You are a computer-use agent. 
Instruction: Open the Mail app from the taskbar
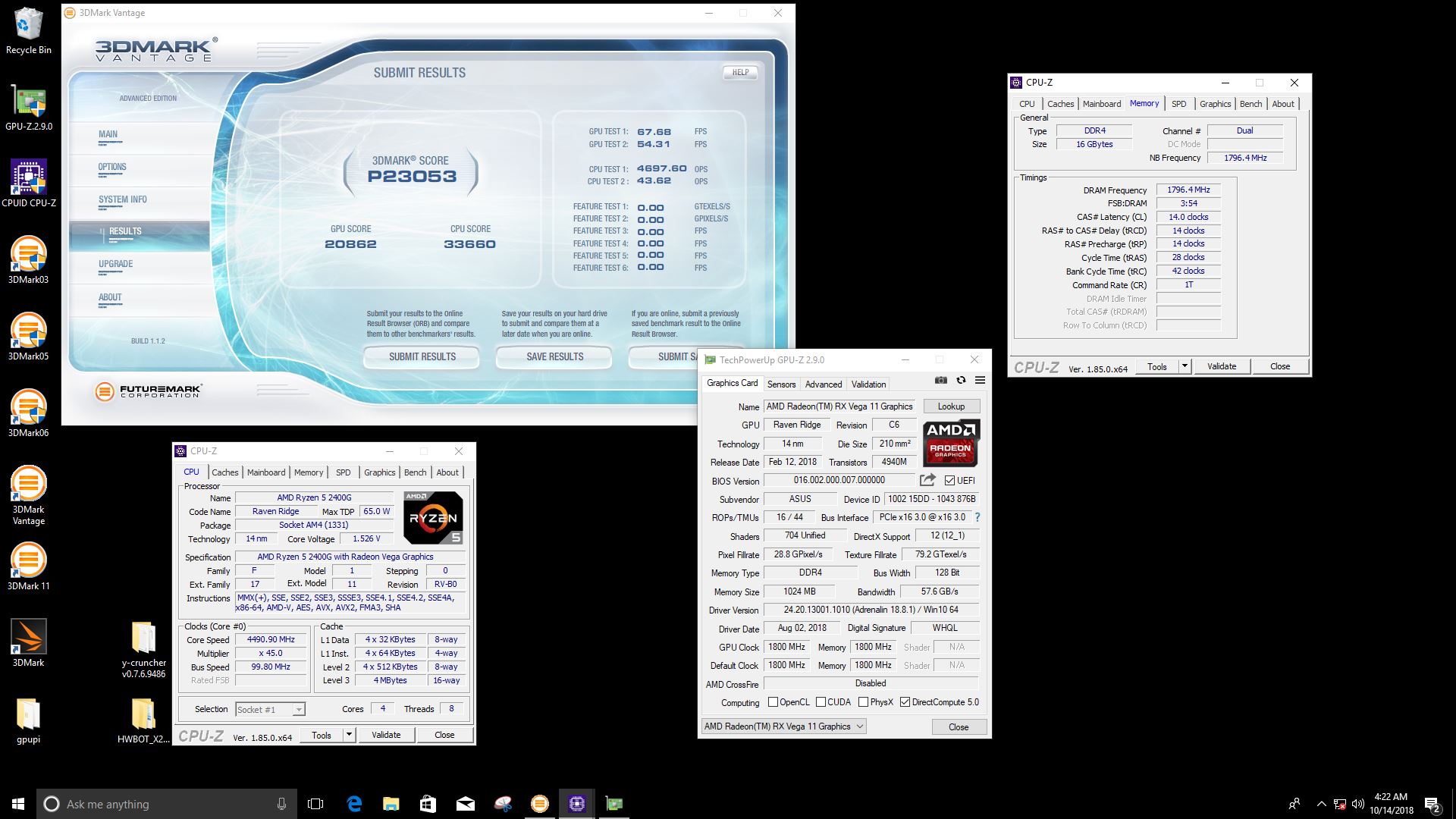tap(465, 804)
